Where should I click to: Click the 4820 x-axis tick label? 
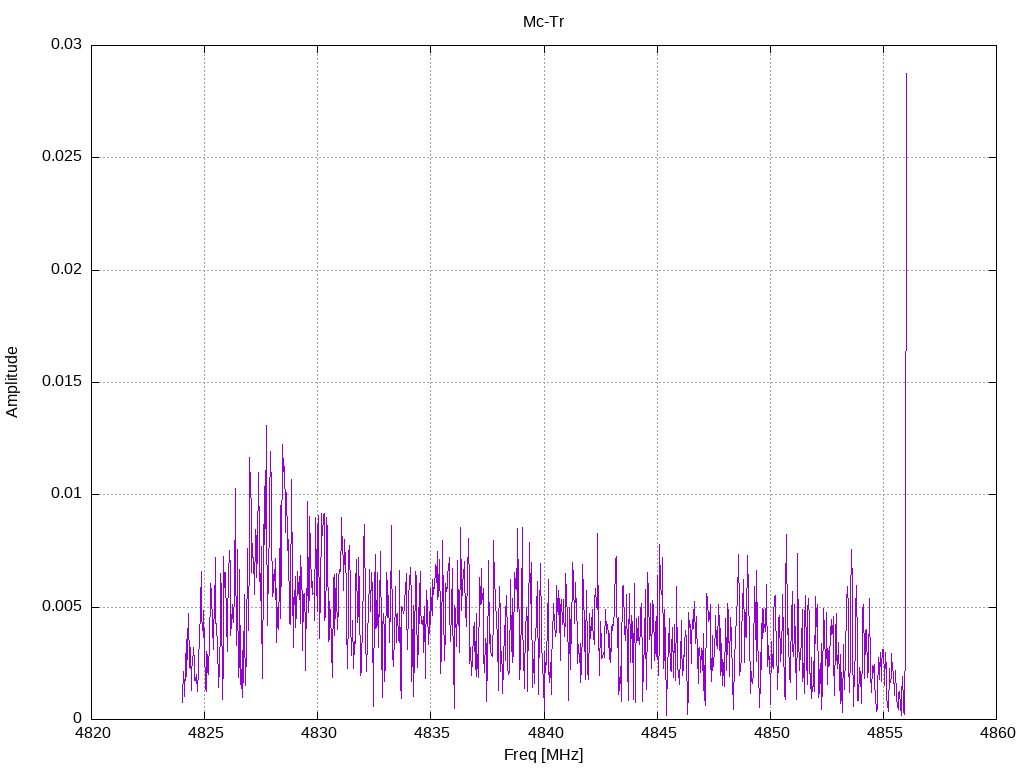[92, 733]
